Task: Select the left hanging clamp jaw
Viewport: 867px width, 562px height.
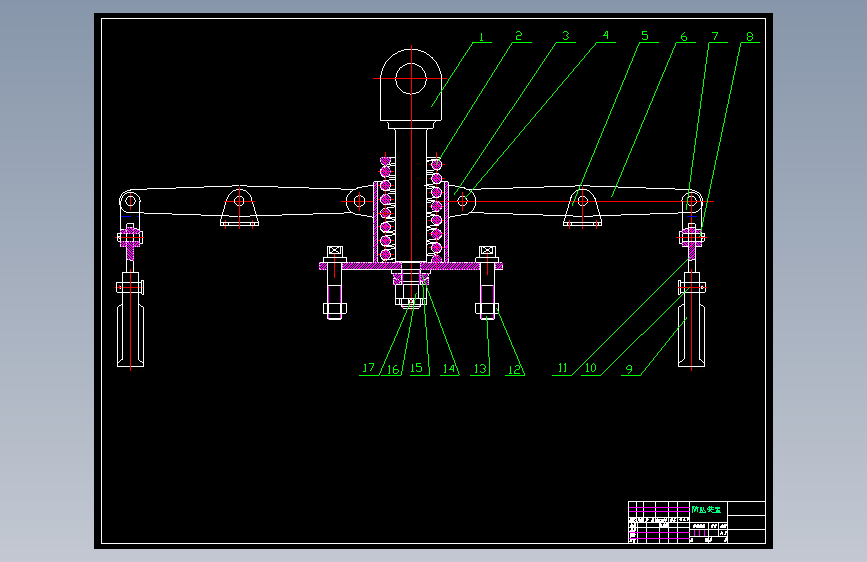Action: coord(130,319)
